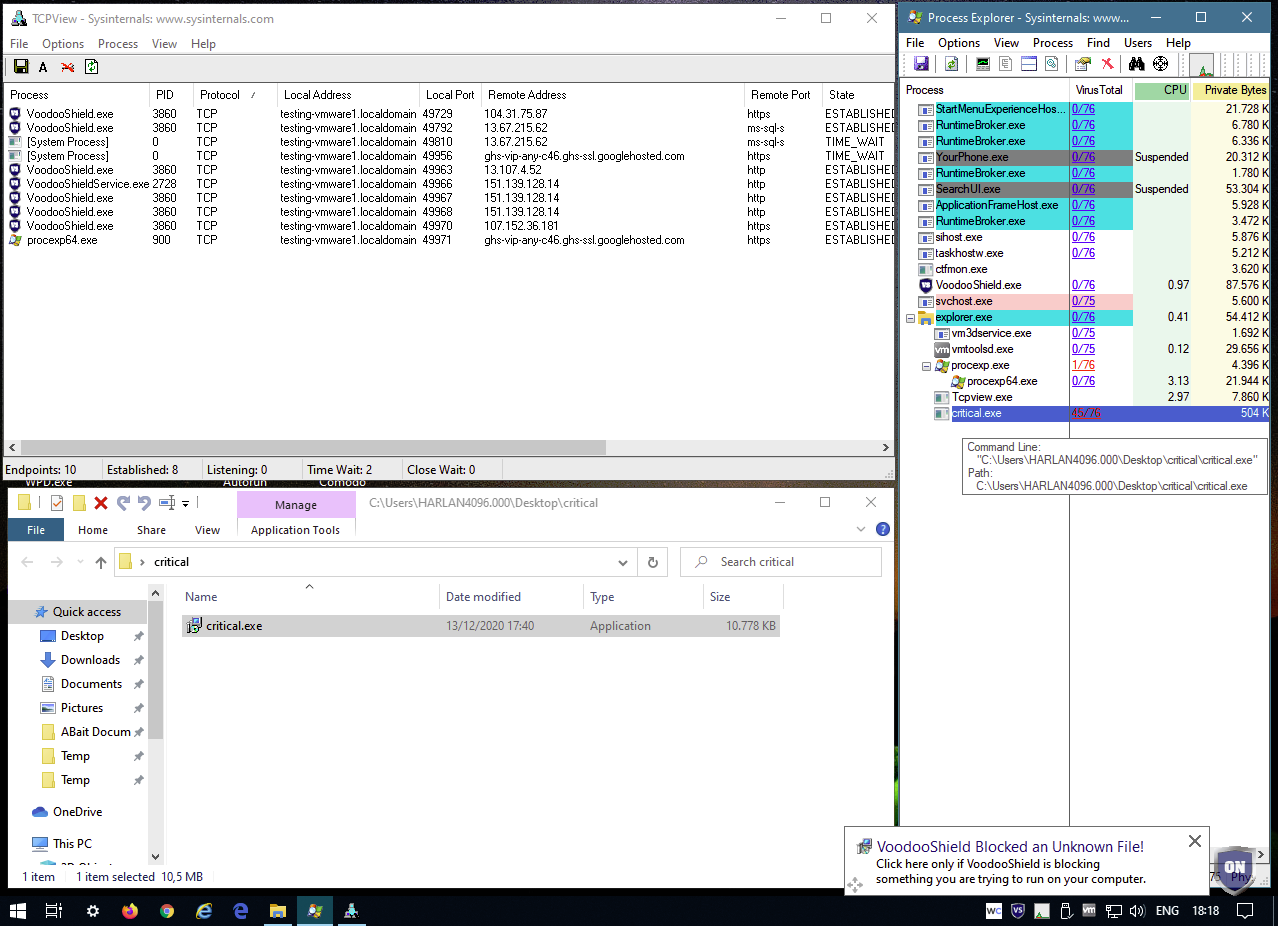Screen dimensions: 1278x926
Task: Open Firefox from the Windows taskbar
Action: click(129, 911)
